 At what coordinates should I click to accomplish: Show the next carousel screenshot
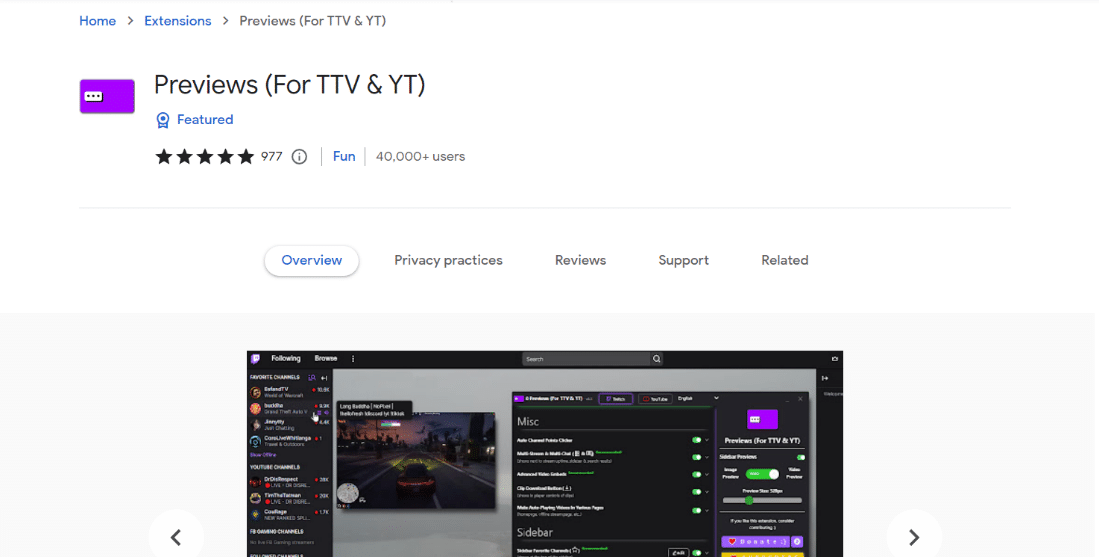pyautogui.click(x=914, y=537)
